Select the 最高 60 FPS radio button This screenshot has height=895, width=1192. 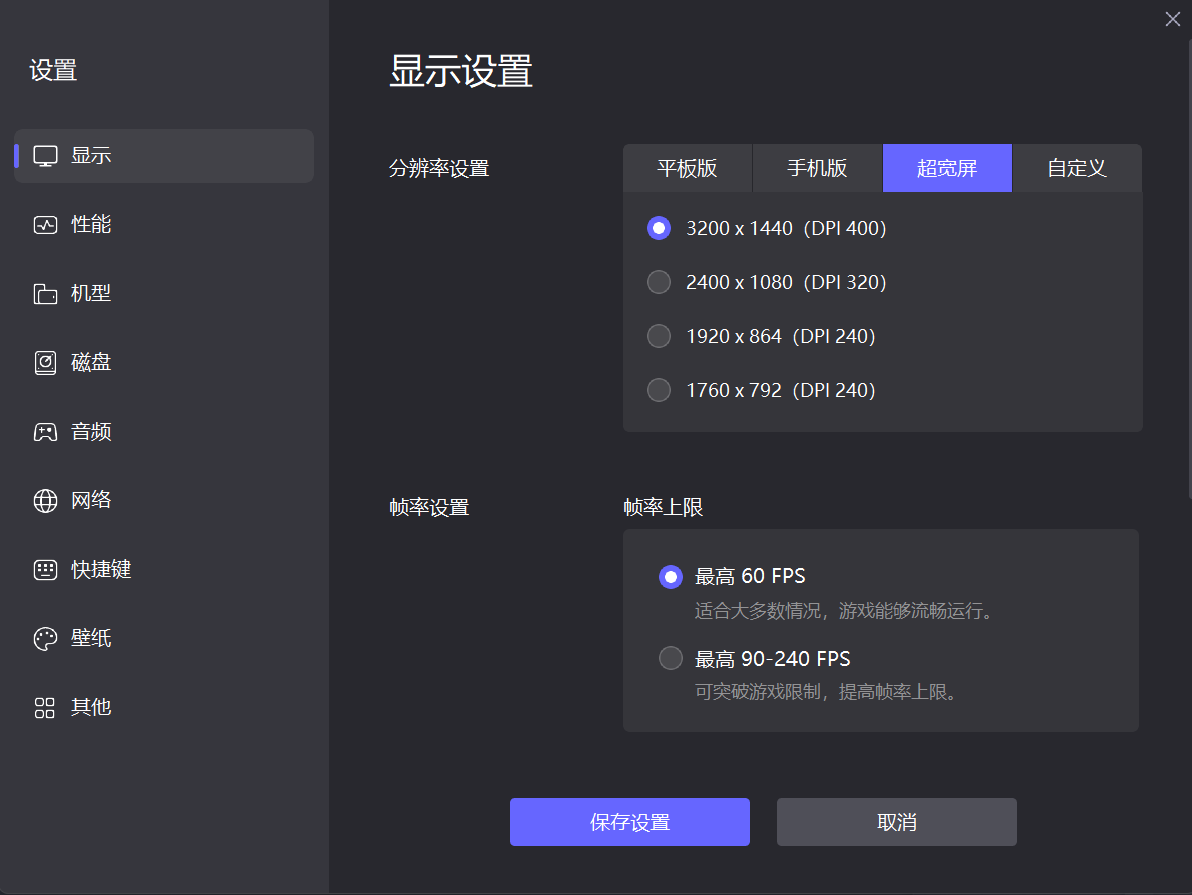671,576
